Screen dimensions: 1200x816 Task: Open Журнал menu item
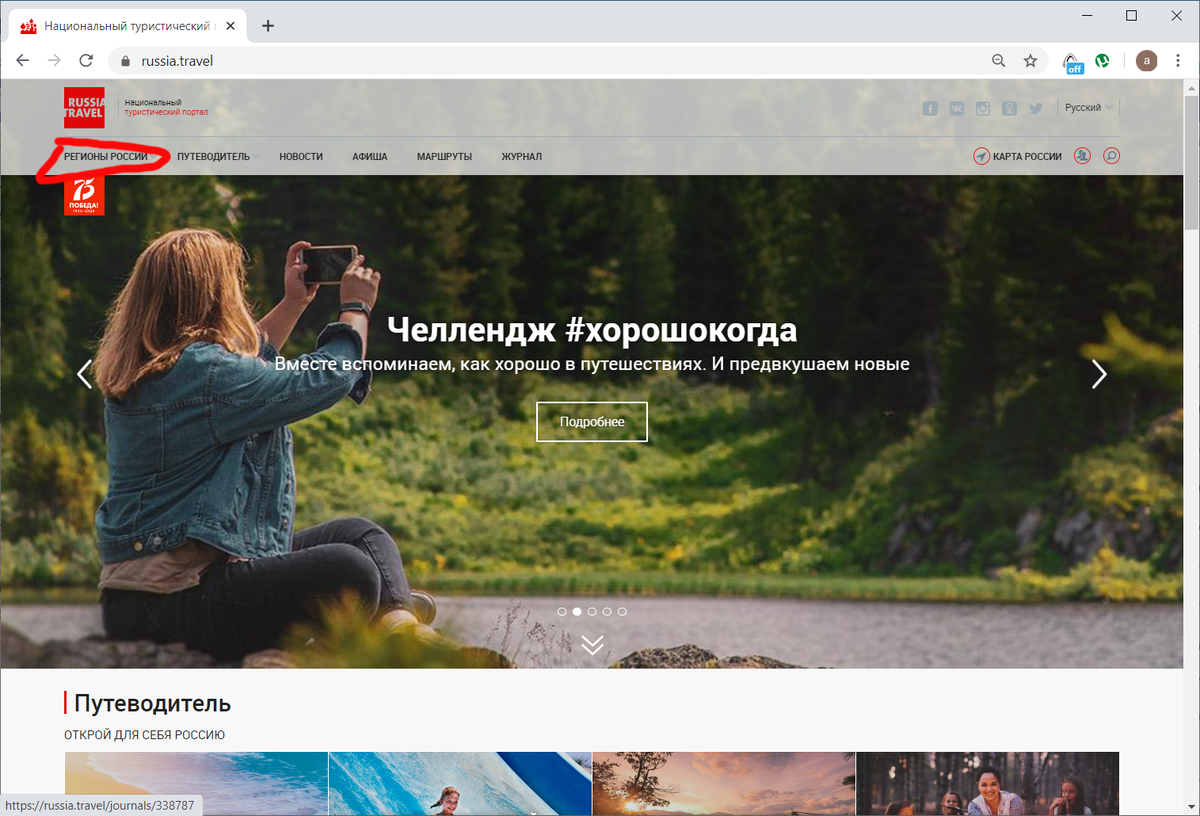[522, 157]
